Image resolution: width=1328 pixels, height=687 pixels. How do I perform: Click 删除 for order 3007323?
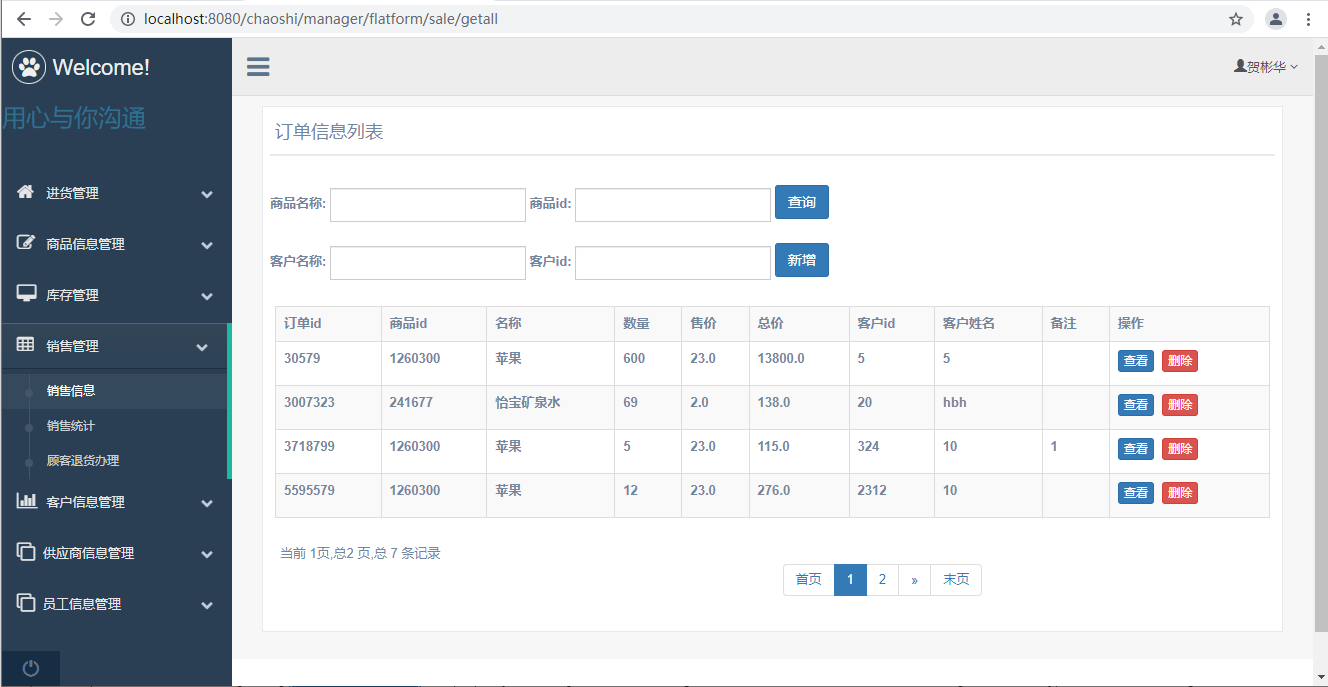coord(1180,405)
